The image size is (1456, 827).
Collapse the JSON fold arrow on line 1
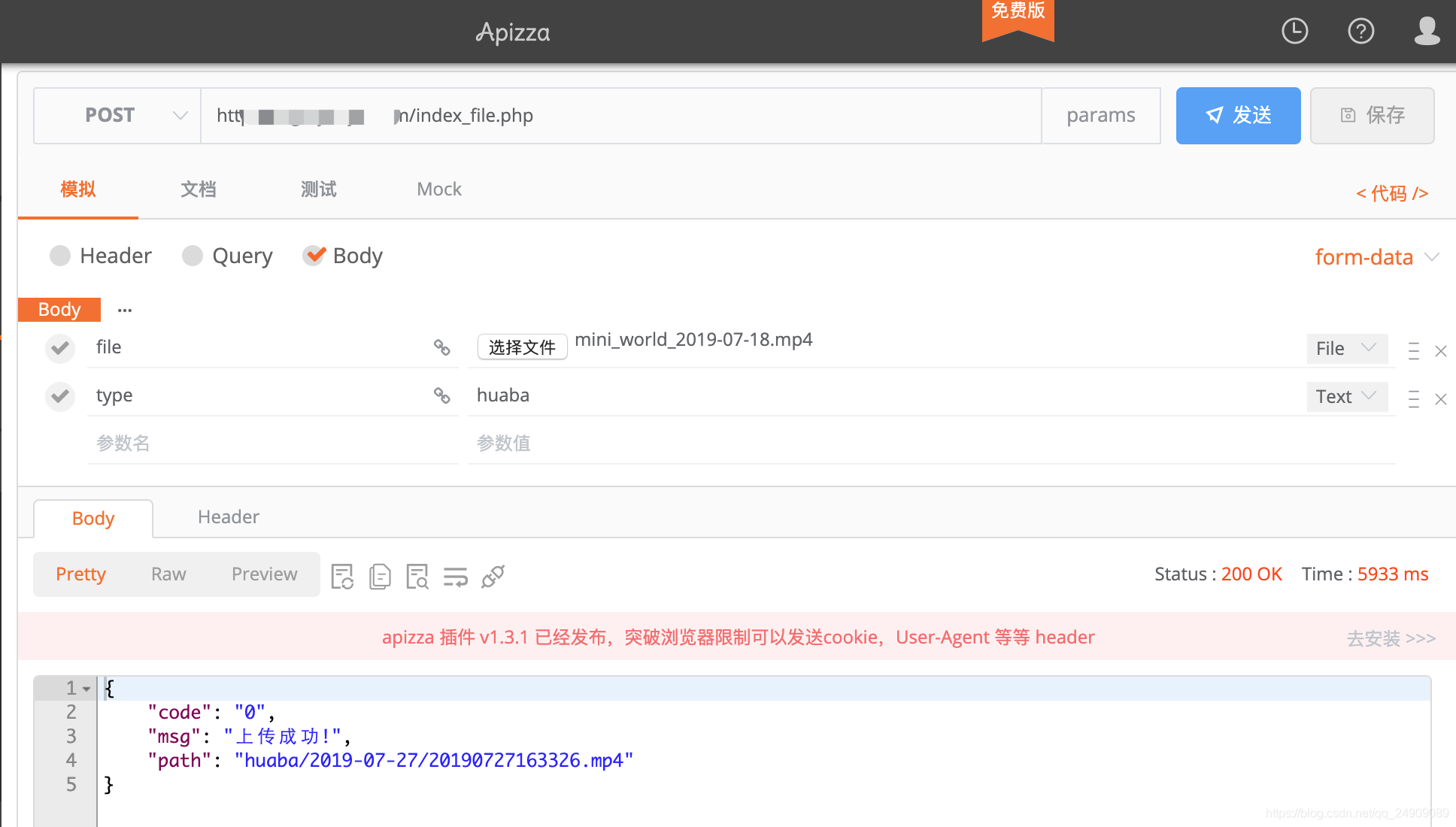pyautogui.click(x=86, y=689)
